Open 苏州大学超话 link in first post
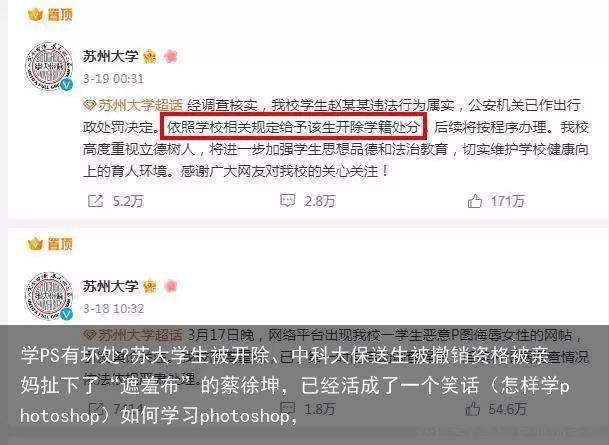Image resolution: width=609 pixels, height=445 pixels. (133, 105)
